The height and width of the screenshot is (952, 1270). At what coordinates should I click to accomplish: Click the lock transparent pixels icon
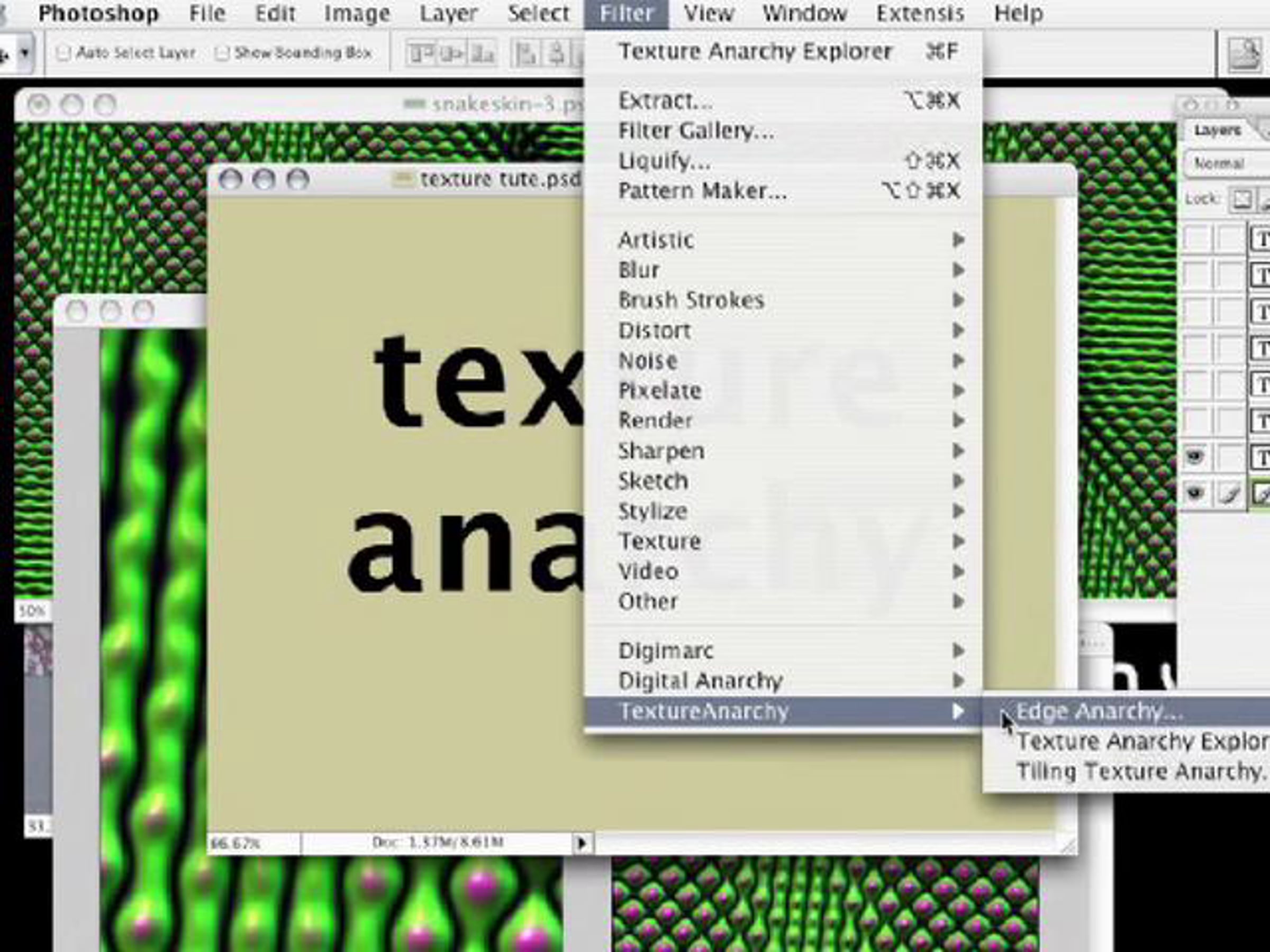point(1242,199)
